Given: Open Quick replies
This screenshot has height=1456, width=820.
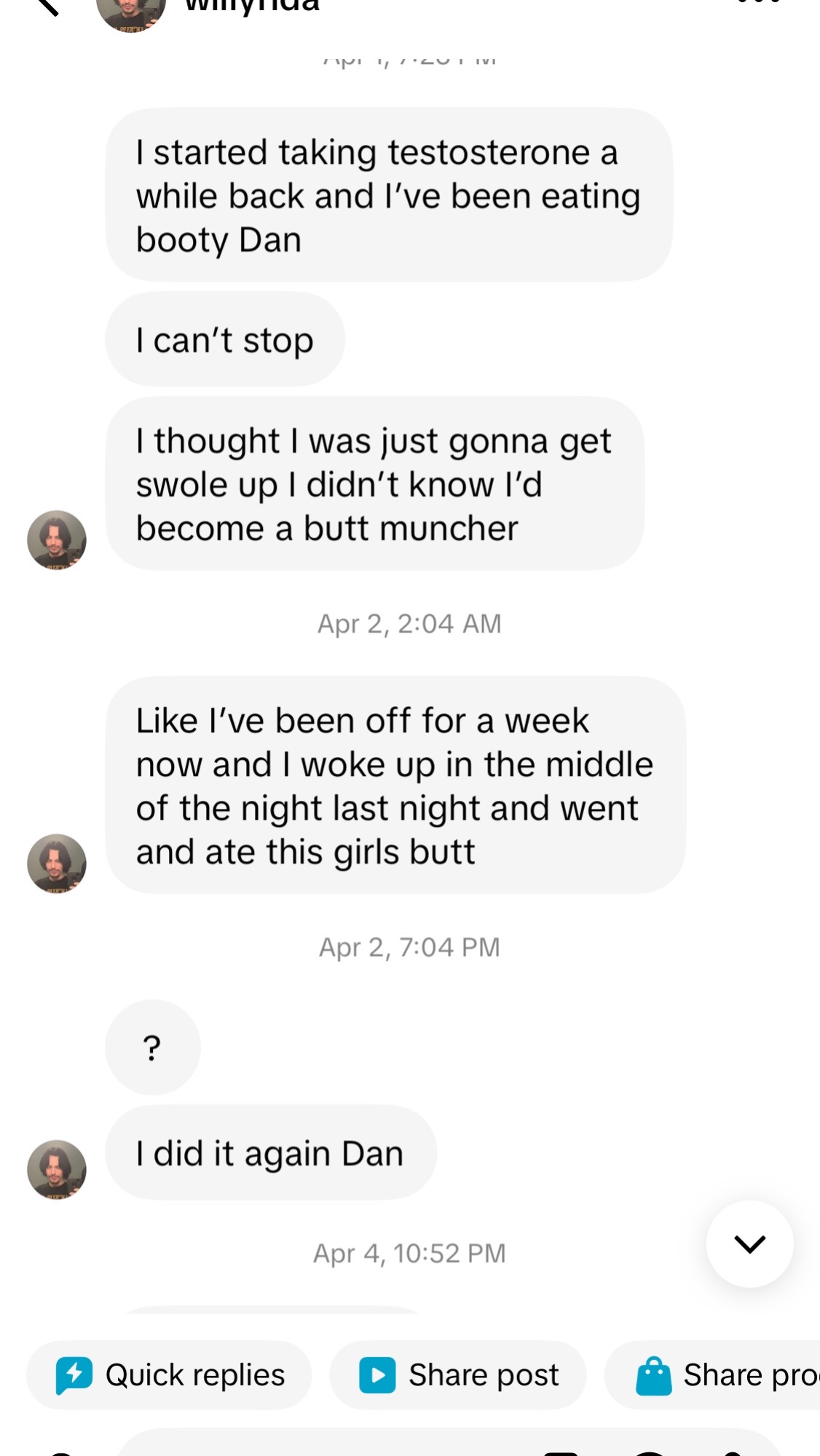Looking at the screenshot, I should pos(169,1375).
